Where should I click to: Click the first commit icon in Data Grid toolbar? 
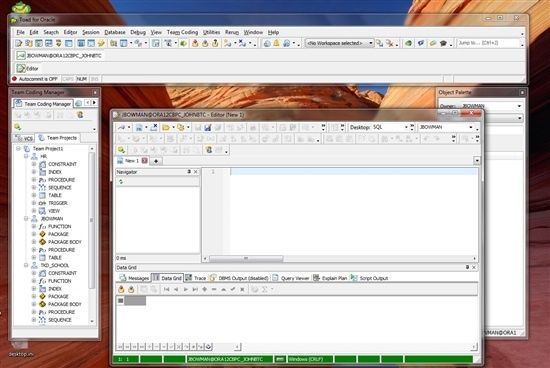(x=121, y=289)
